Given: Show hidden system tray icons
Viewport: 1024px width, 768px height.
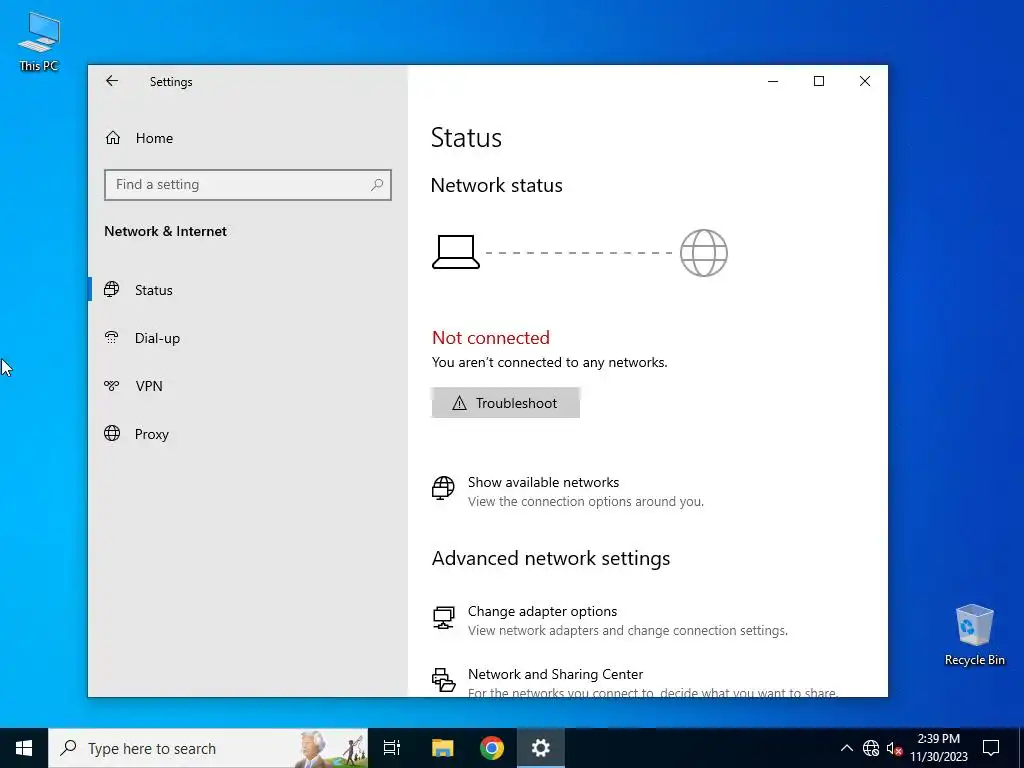Looking at the screenshot, I should pos(846,748).
